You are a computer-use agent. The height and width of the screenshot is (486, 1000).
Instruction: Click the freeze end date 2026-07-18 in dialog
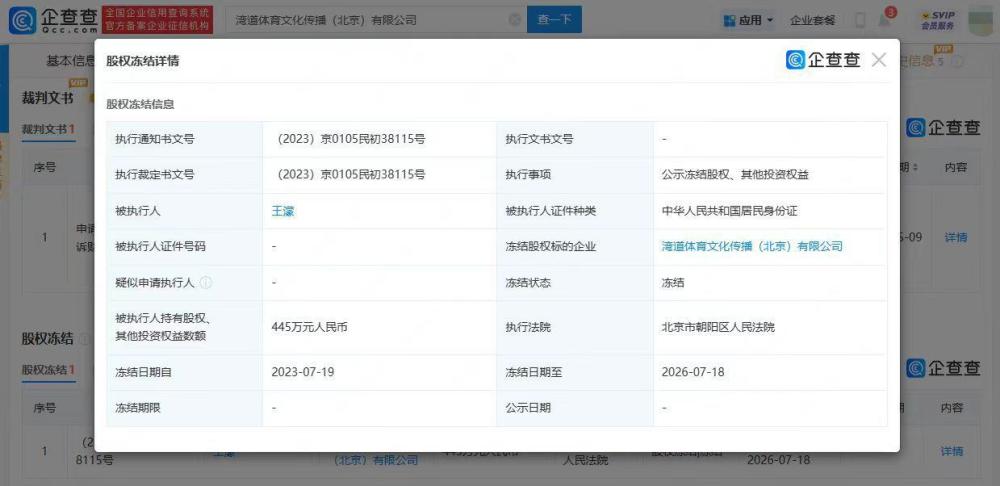pyautogui.click(x=693, y=372)
